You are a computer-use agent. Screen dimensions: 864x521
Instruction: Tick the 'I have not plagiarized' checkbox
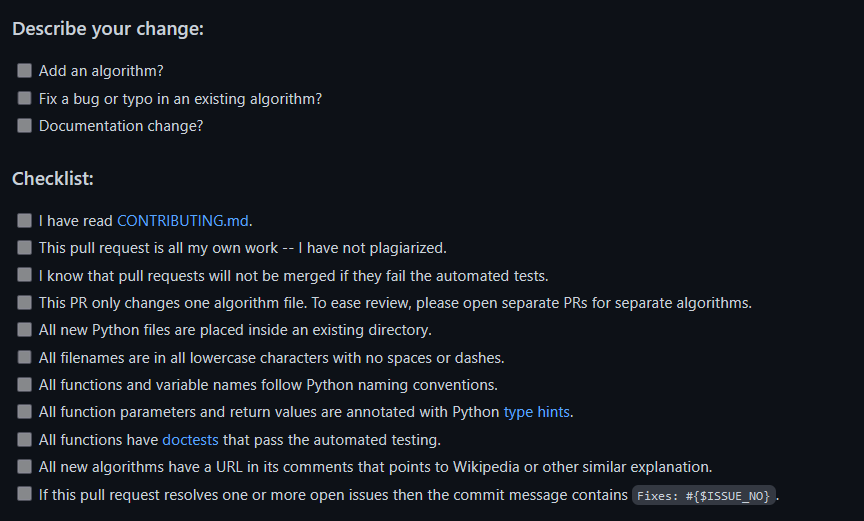tap(24, 248)
